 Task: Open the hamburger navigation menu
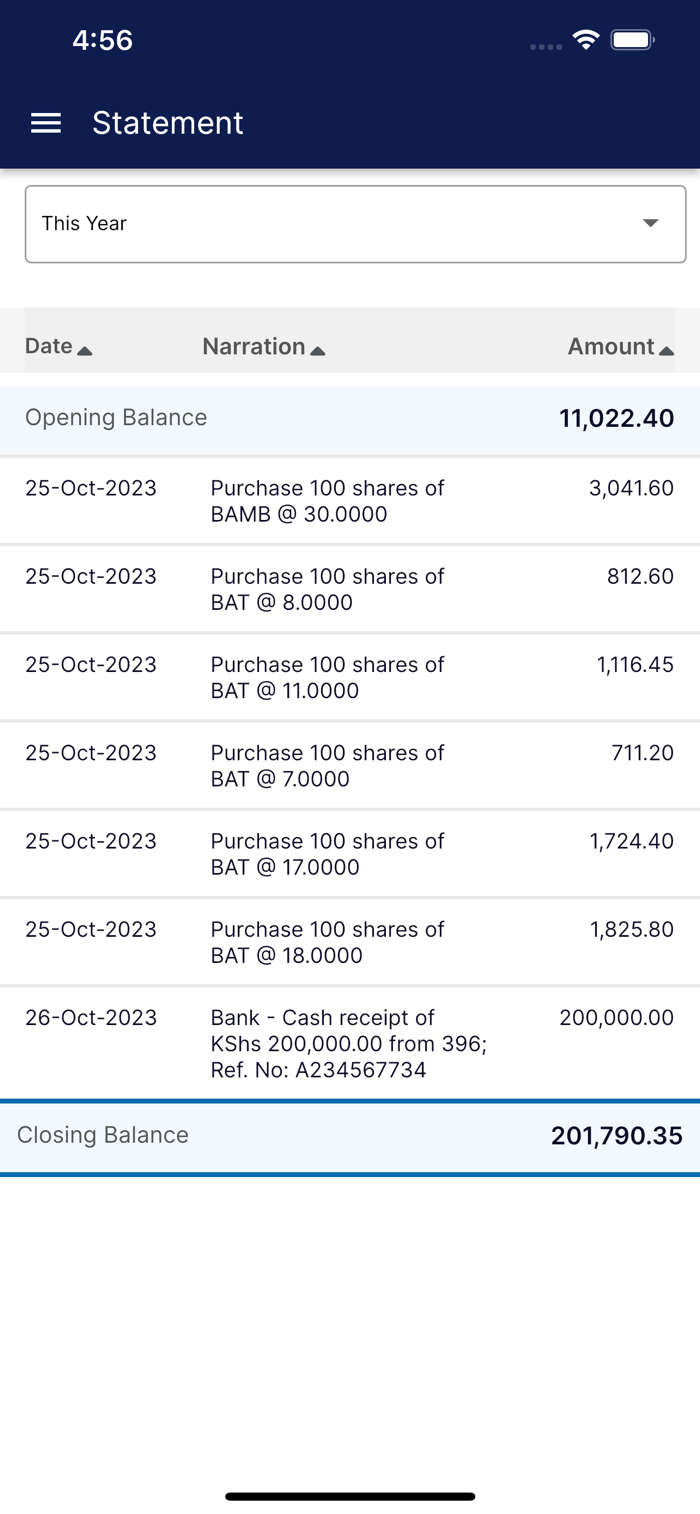[46, 123]
